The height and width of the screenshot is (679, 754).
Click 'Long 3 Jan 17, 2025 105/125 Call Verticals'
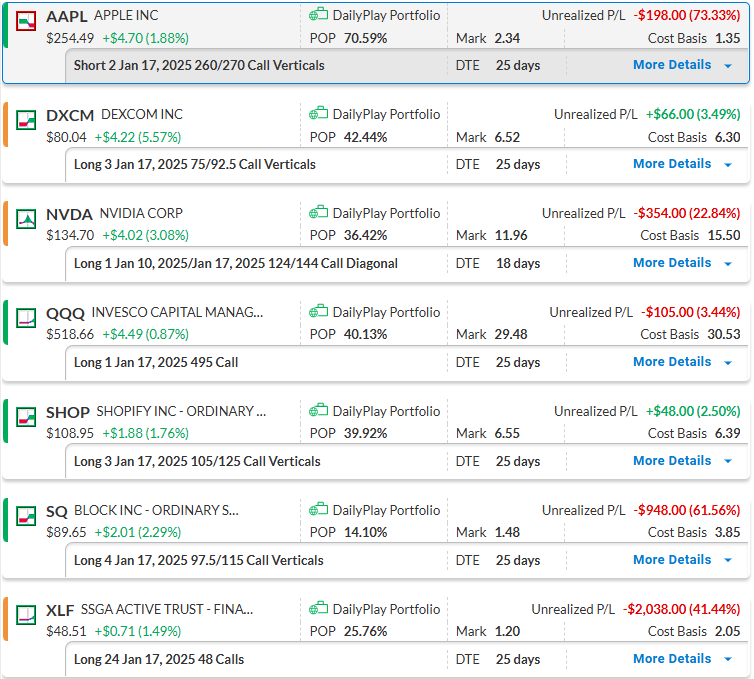pyautogui.click(x=197, y=462)
